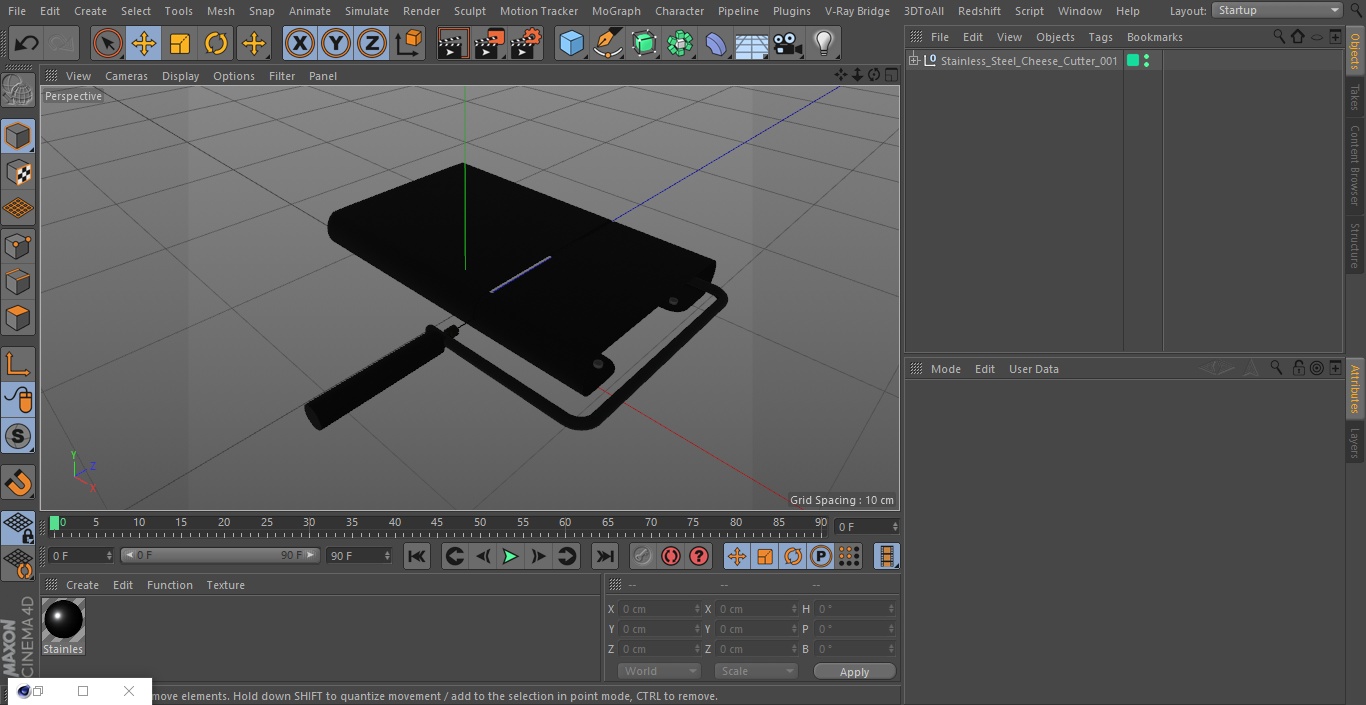Select the spline Pen tool
Screen dimensions: 1366x705
tap(607, 44)
